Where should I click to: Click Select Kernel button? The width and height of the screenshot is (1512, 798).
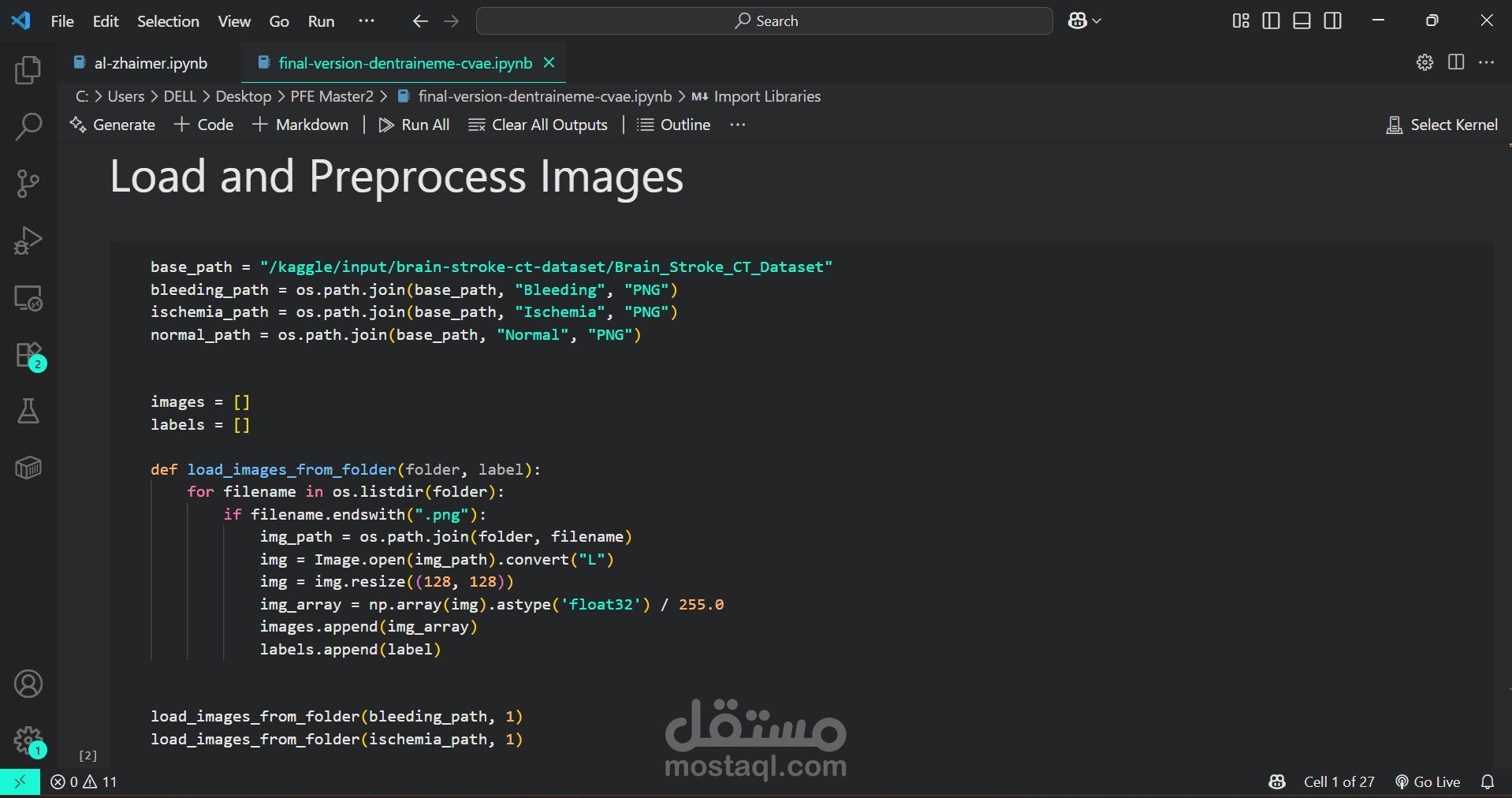point(1442,125)
